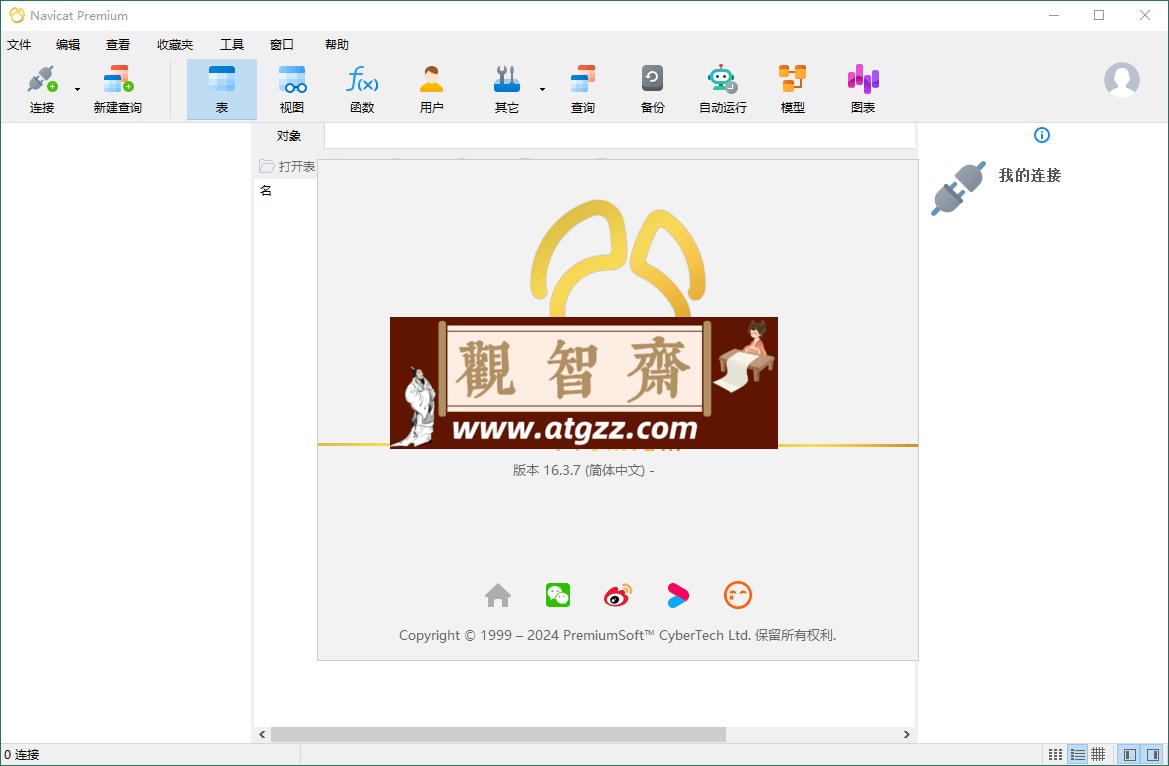The image size is (1169, 766).
Task: Click the user account avatar
Action: pyautogui.click(x=1121, y=80)
